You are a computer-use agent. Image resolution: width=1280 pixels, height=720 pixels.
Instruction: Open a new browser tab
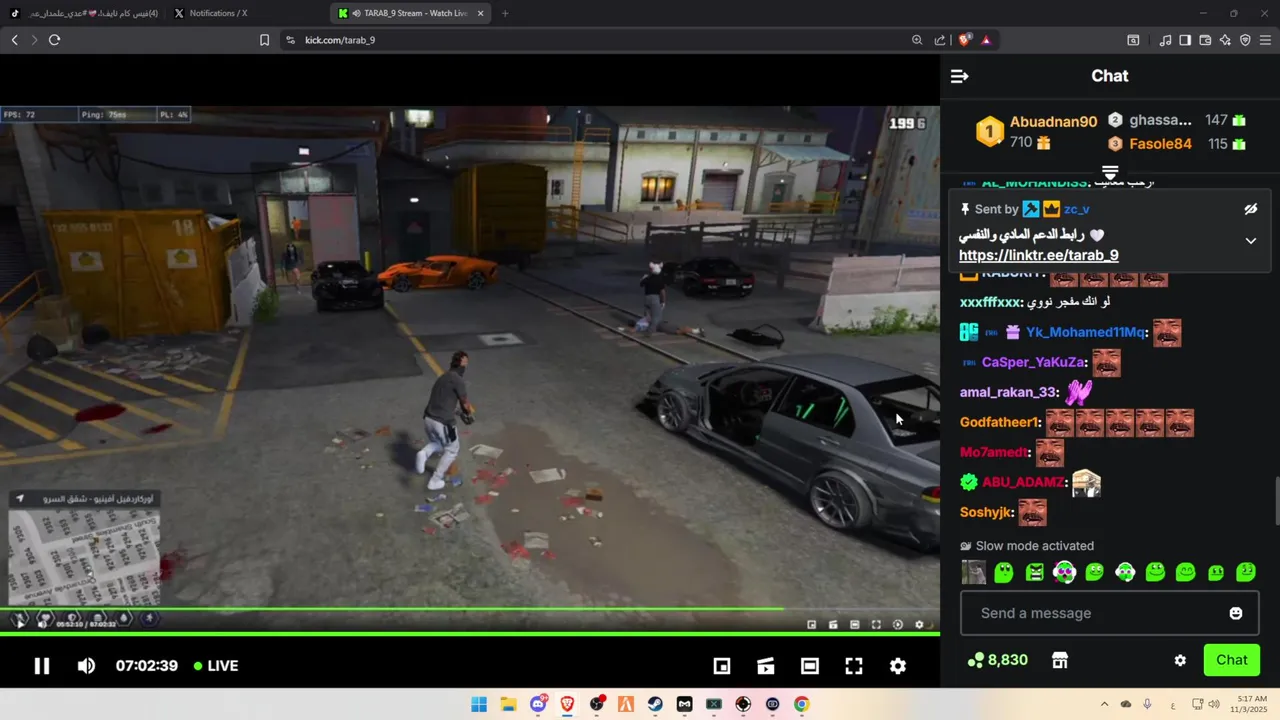[505, 13]
